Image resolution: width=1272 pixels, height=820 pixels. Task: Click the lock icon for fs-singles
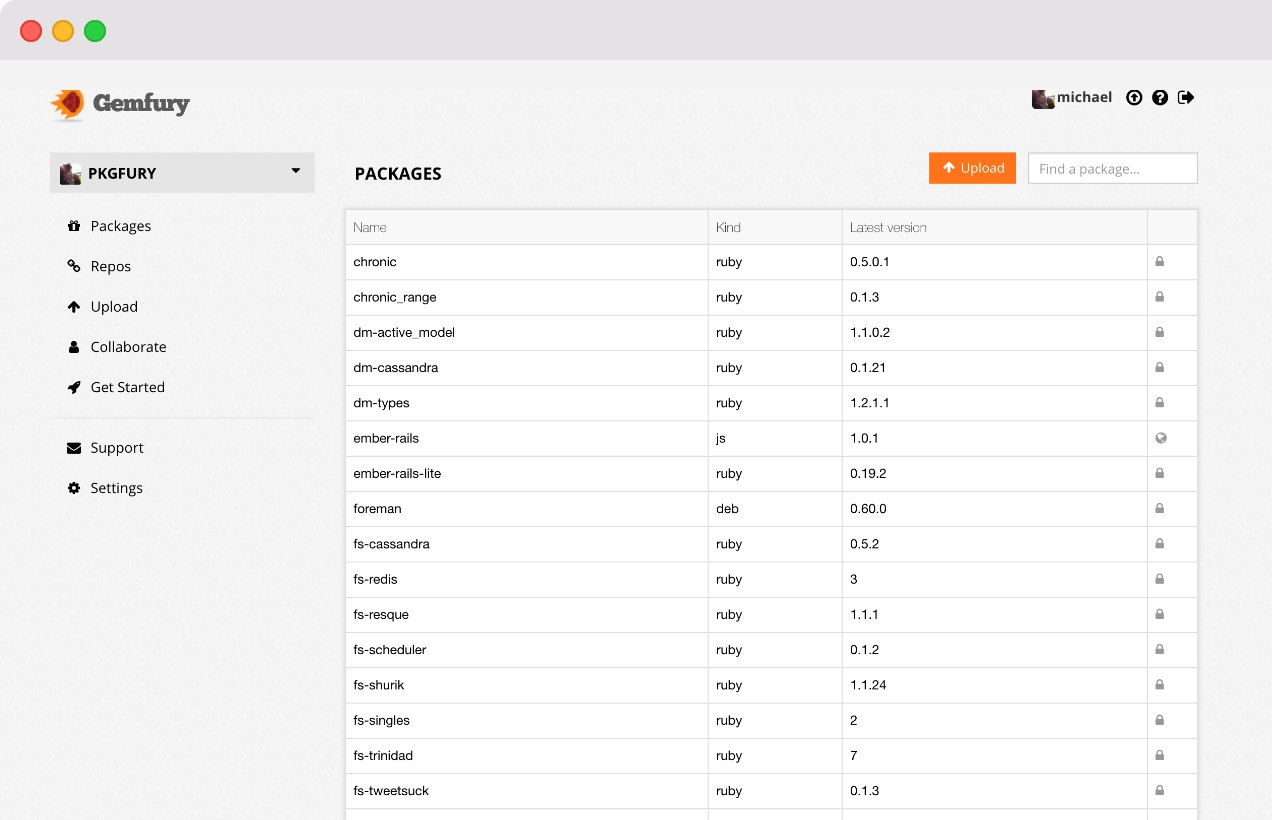pyautogui.click(x=1160, y=720)
